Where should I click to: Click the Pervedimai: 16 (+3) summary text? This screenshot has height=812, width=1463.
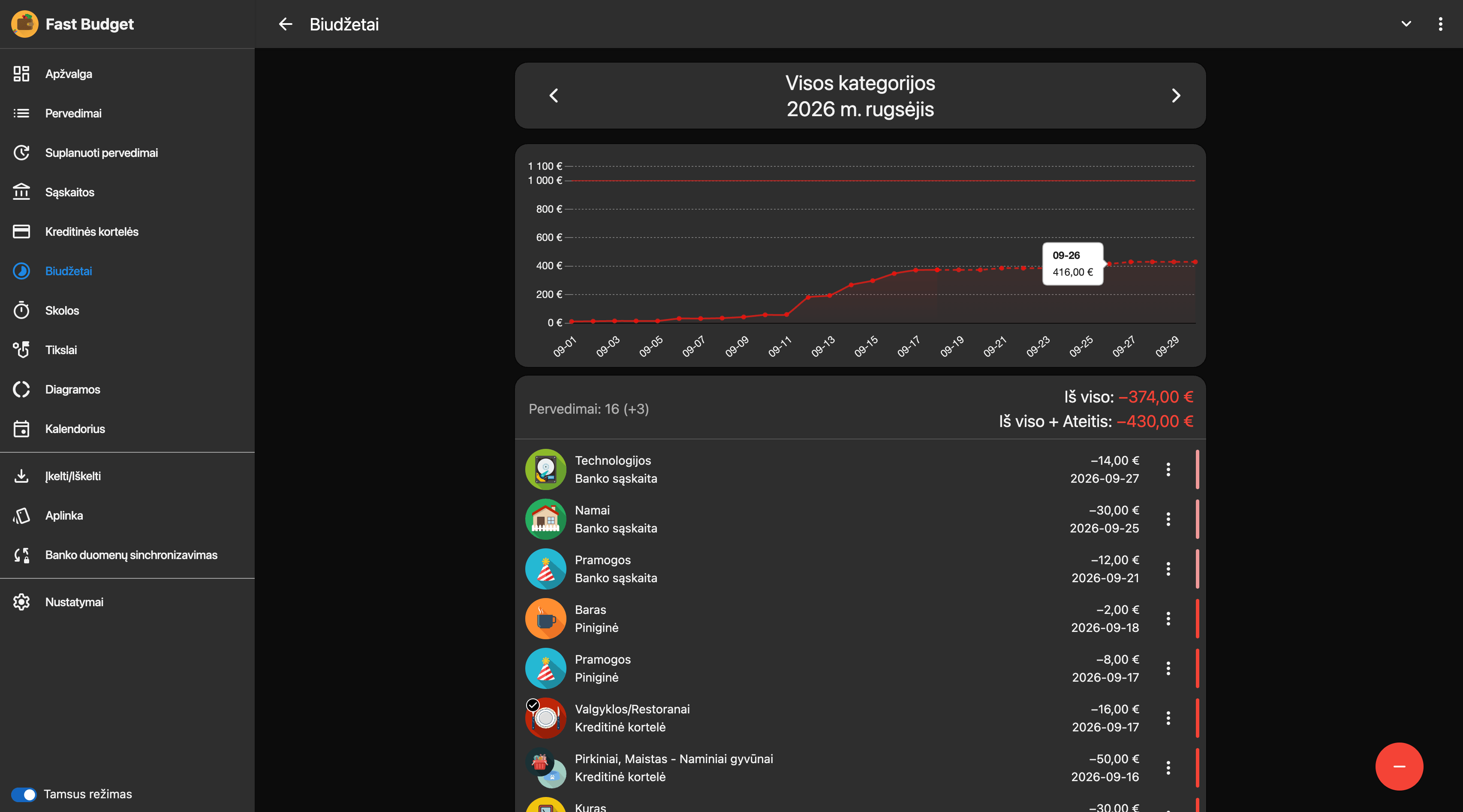[x=588, y=409]
